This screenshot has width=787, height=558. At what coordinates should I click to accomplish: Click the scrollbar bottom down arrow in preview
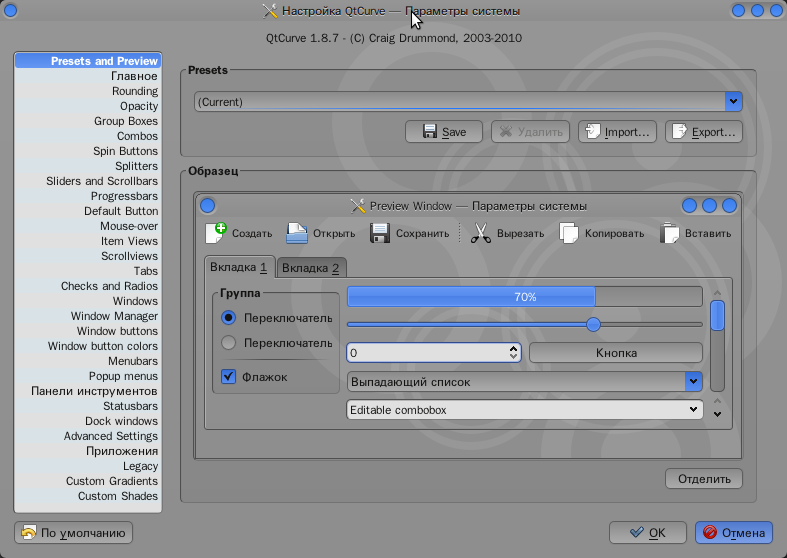coord(717,414)
